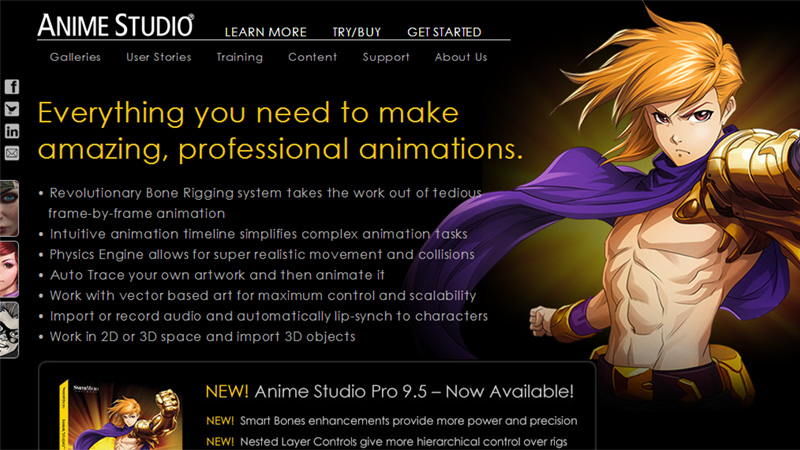Image resolution: width=800 pixels, height=450 pixels.
Task: Open the User Stories page
Action: [159, 57]
